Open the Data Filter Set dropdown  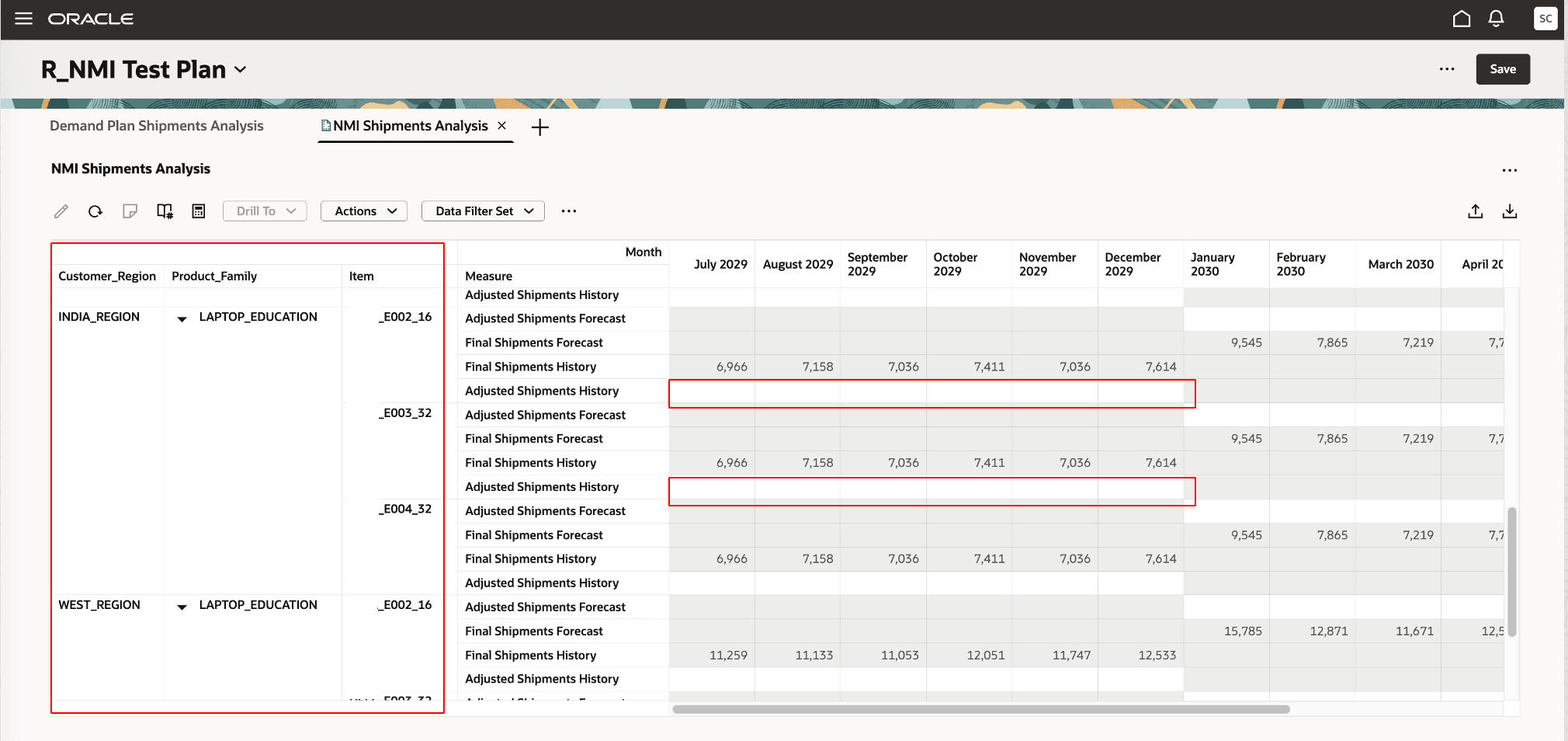click(x=483, y=211)
